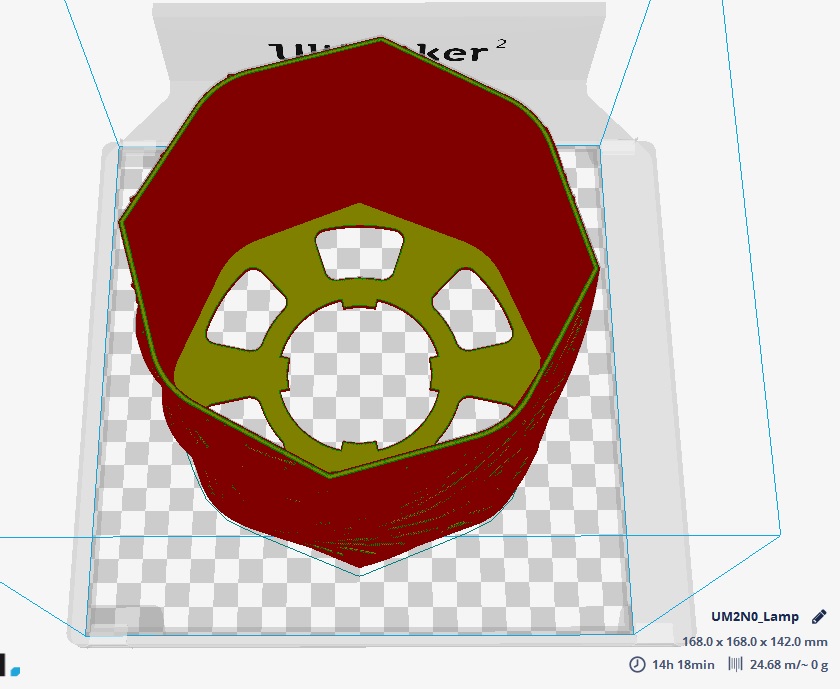Click the clock icon beside print time
This screenshot has width=840, height=689.
pyautogui.click(x=637, y=664)
